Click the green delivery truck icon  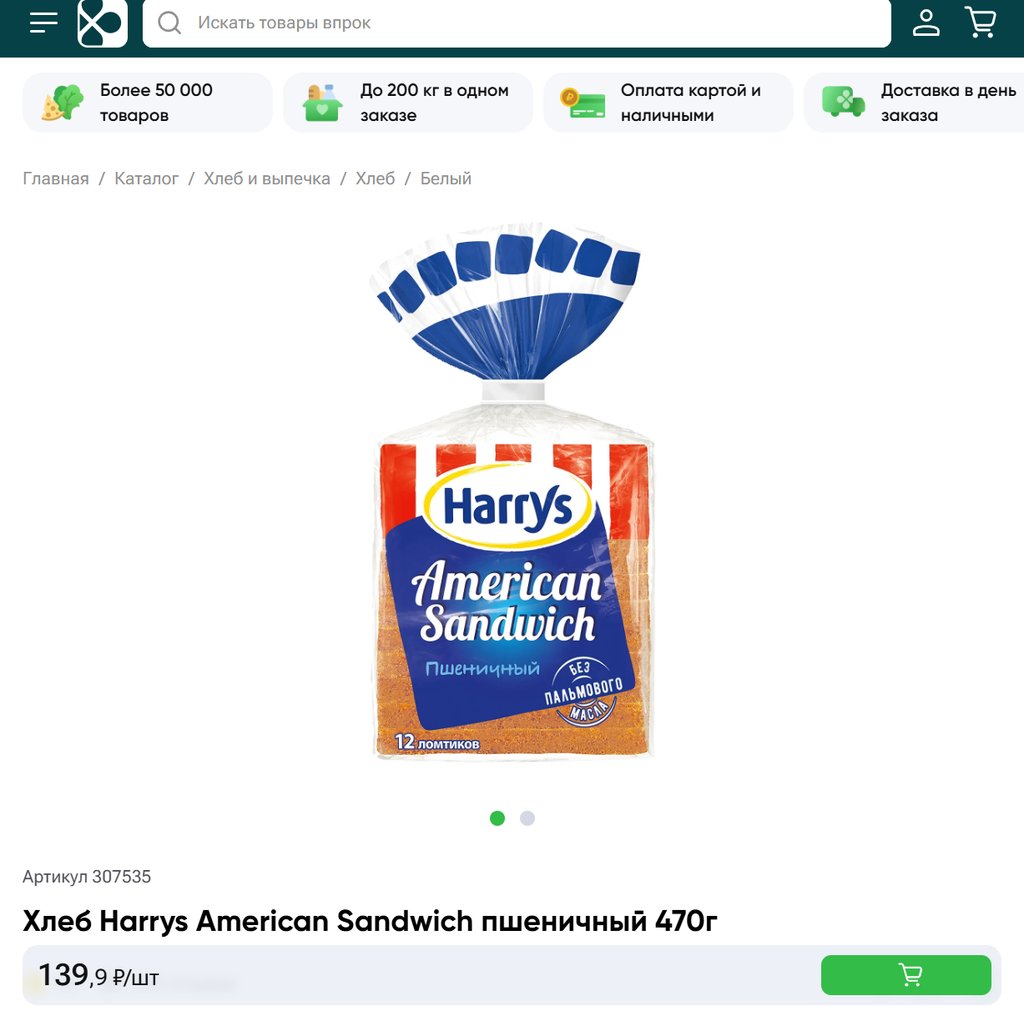(843, 103)
